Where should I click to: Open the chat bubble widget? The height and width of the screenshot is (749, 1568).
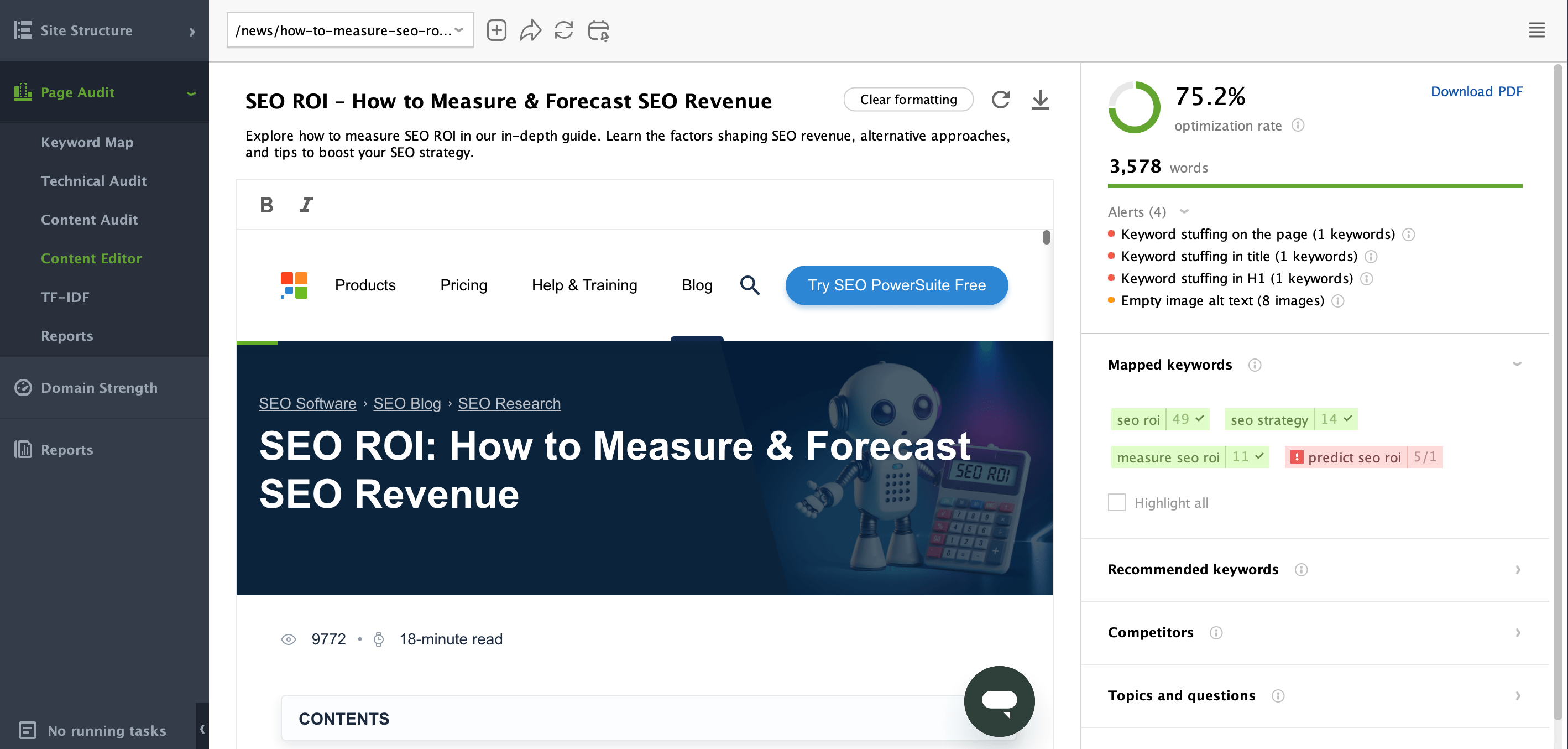coord(999,701)
